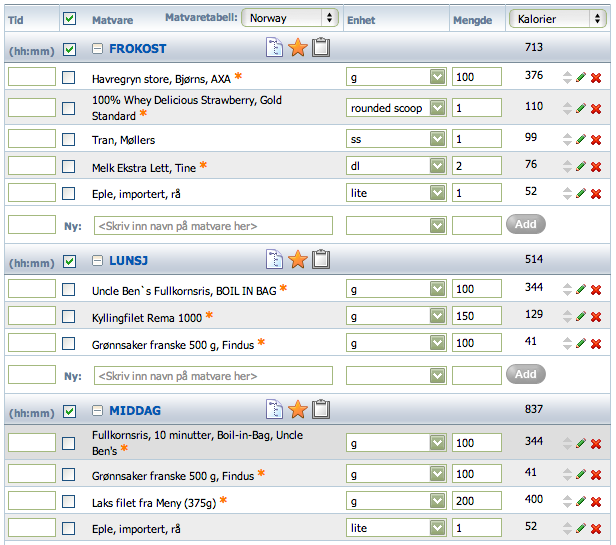Check the Melk Ekstra Lett checkbox
The image size is (616, 545).
69,167
